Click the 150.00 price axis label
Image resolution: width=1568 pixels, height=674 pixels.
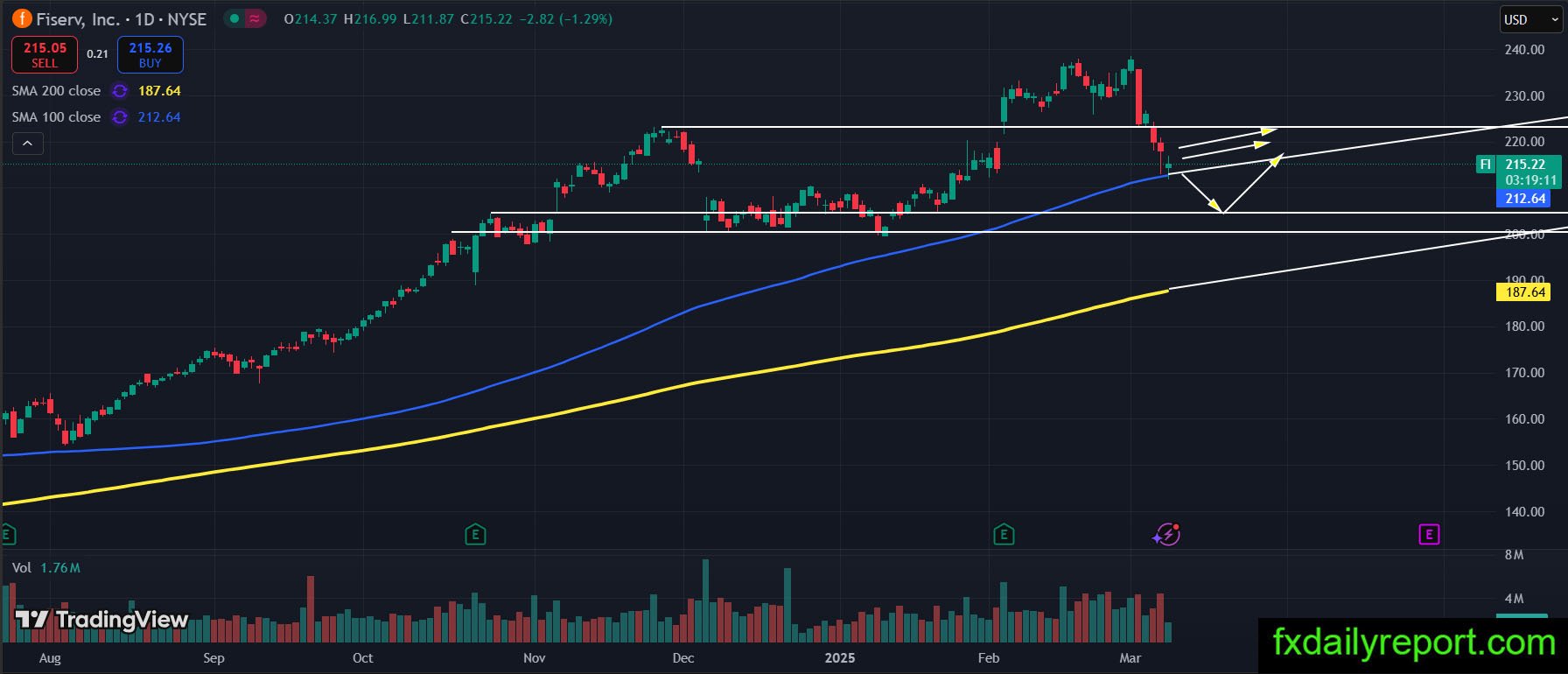pos(1524,466)
